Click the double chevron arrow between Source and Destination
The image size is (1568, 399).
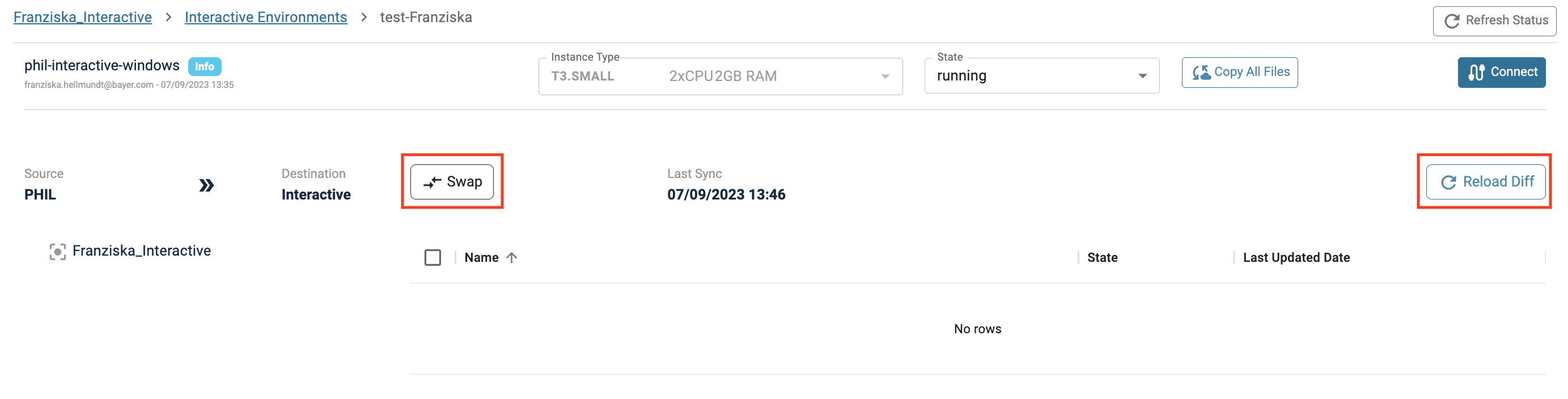coord(206,185)
